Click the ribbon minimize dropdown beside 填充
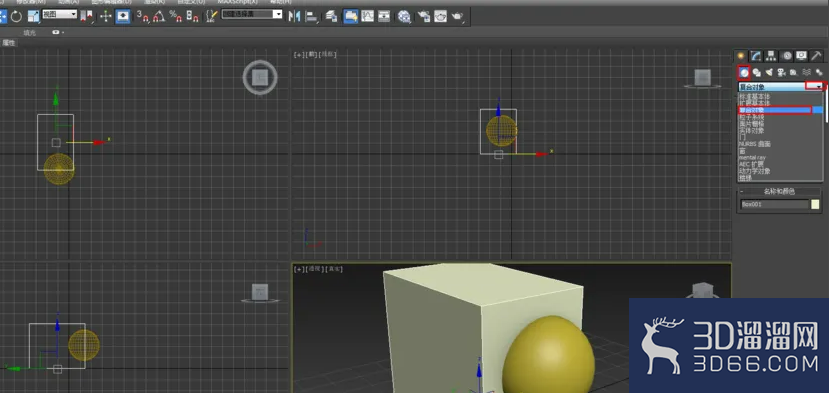829x393 pixels. tap(58, 32)
